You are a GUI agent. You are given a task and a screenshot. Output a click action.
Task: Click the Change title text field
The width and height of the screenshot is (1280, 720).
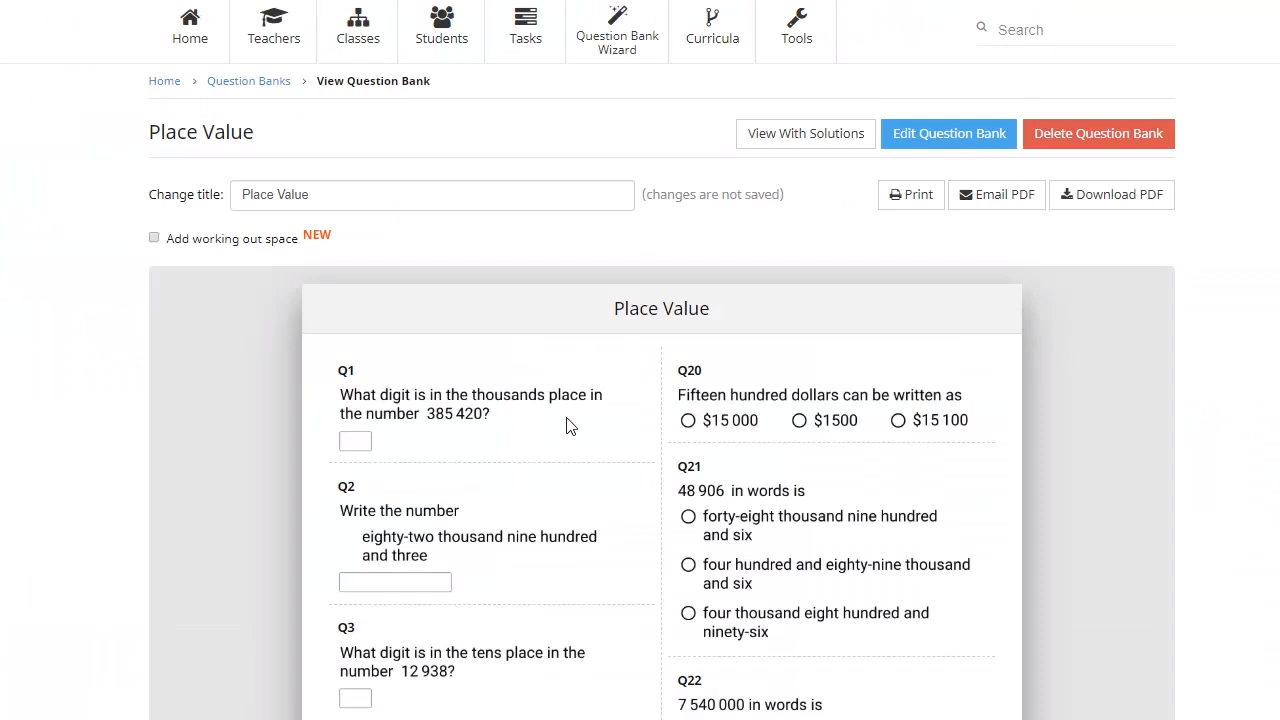coord(432,194)
